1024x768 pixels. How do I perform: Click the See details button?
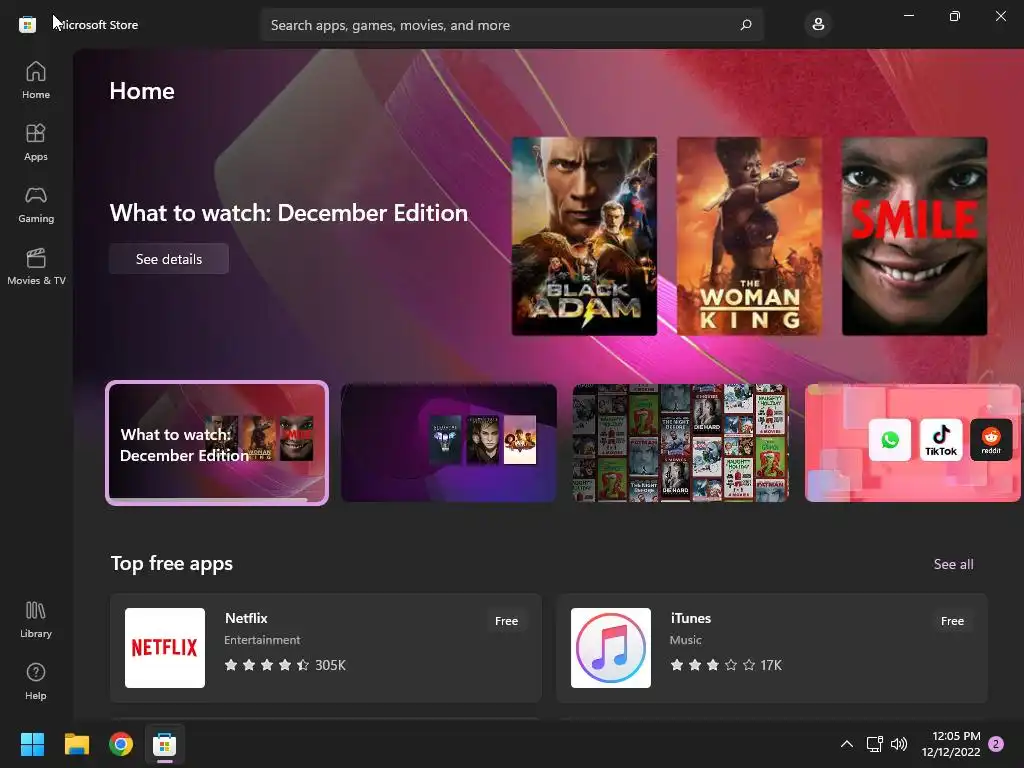coord(169,259)
